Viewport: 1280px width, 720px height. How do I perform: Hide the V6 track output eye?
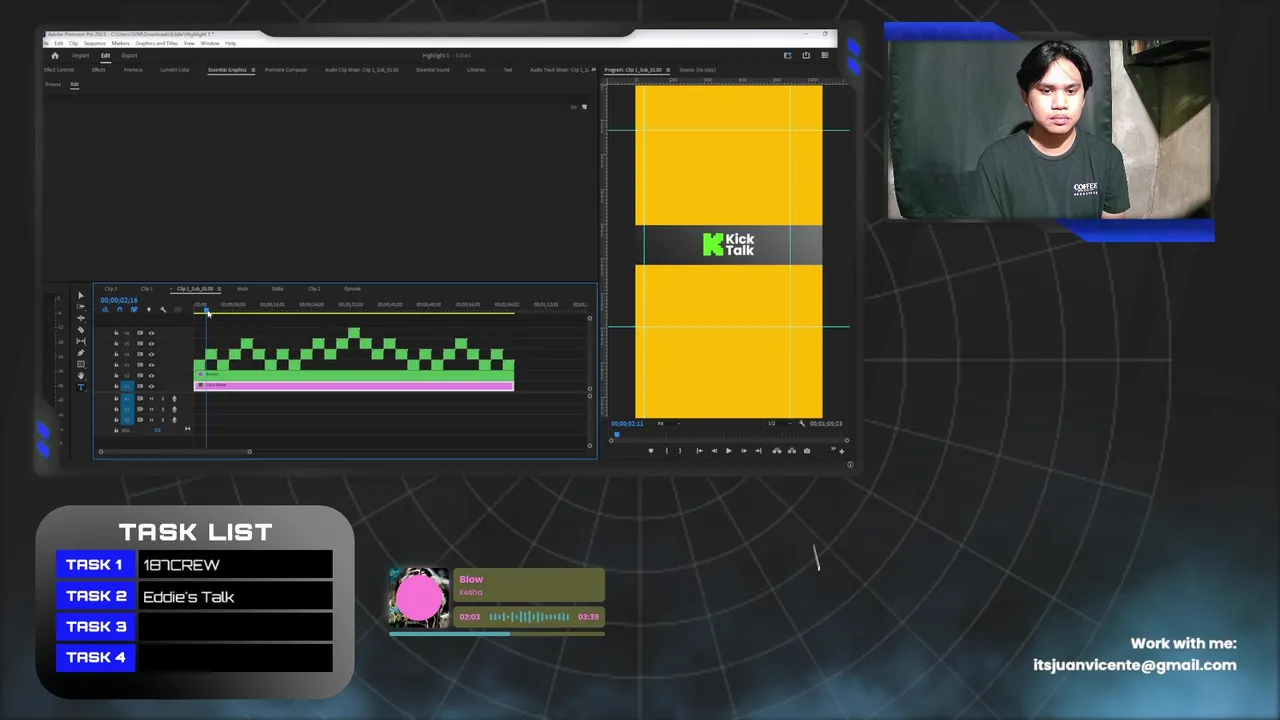click(x=151, y=333)
